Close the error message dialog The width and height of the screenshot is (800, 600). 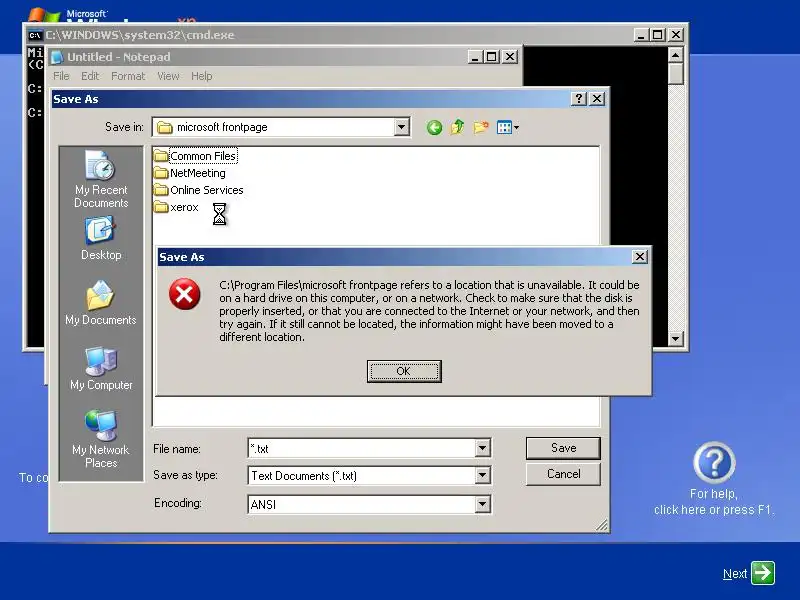[x=639, y=257]
